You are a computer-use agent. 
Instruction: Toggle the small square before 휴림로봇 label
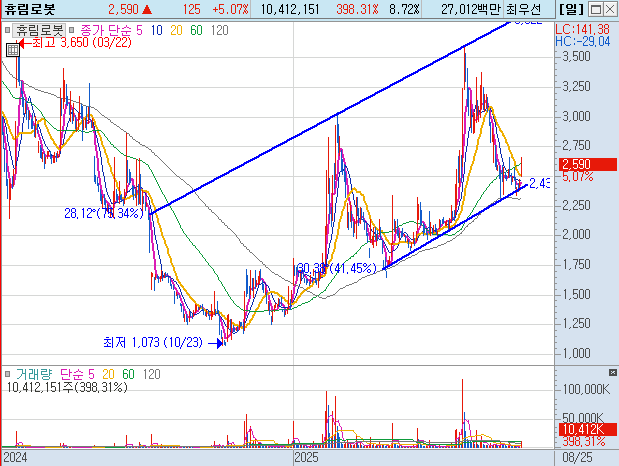[x=7, y=30]
